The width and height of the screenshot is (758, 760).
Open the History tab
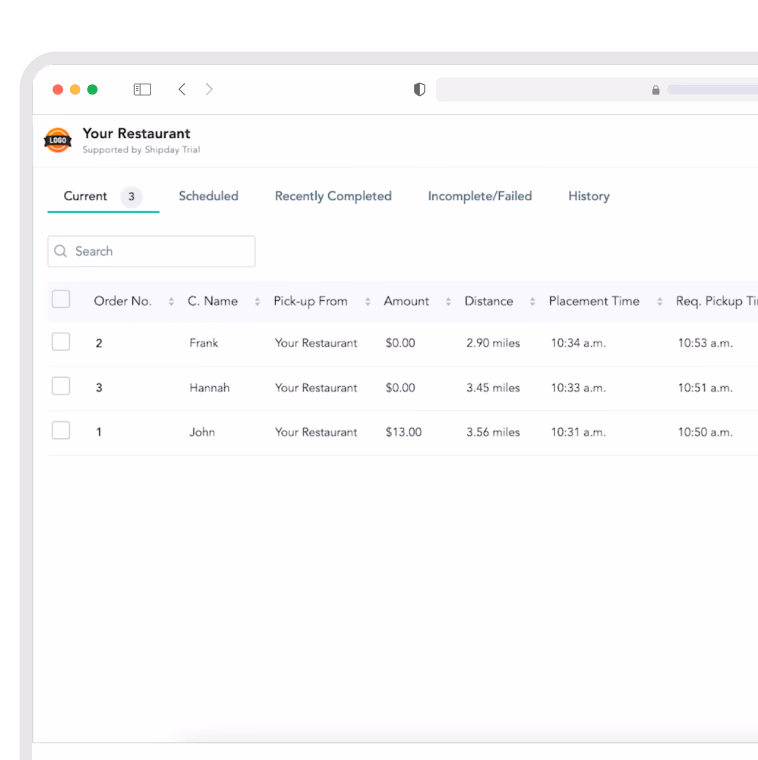(589, 196)
